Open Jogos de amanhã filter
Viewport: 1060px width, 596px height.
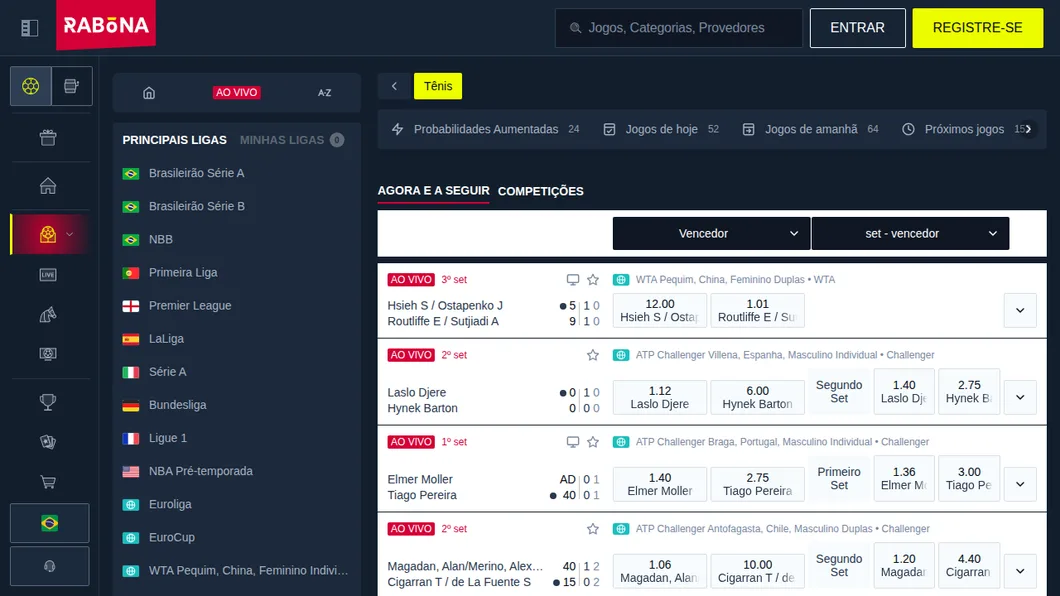[x=810, y=129]
